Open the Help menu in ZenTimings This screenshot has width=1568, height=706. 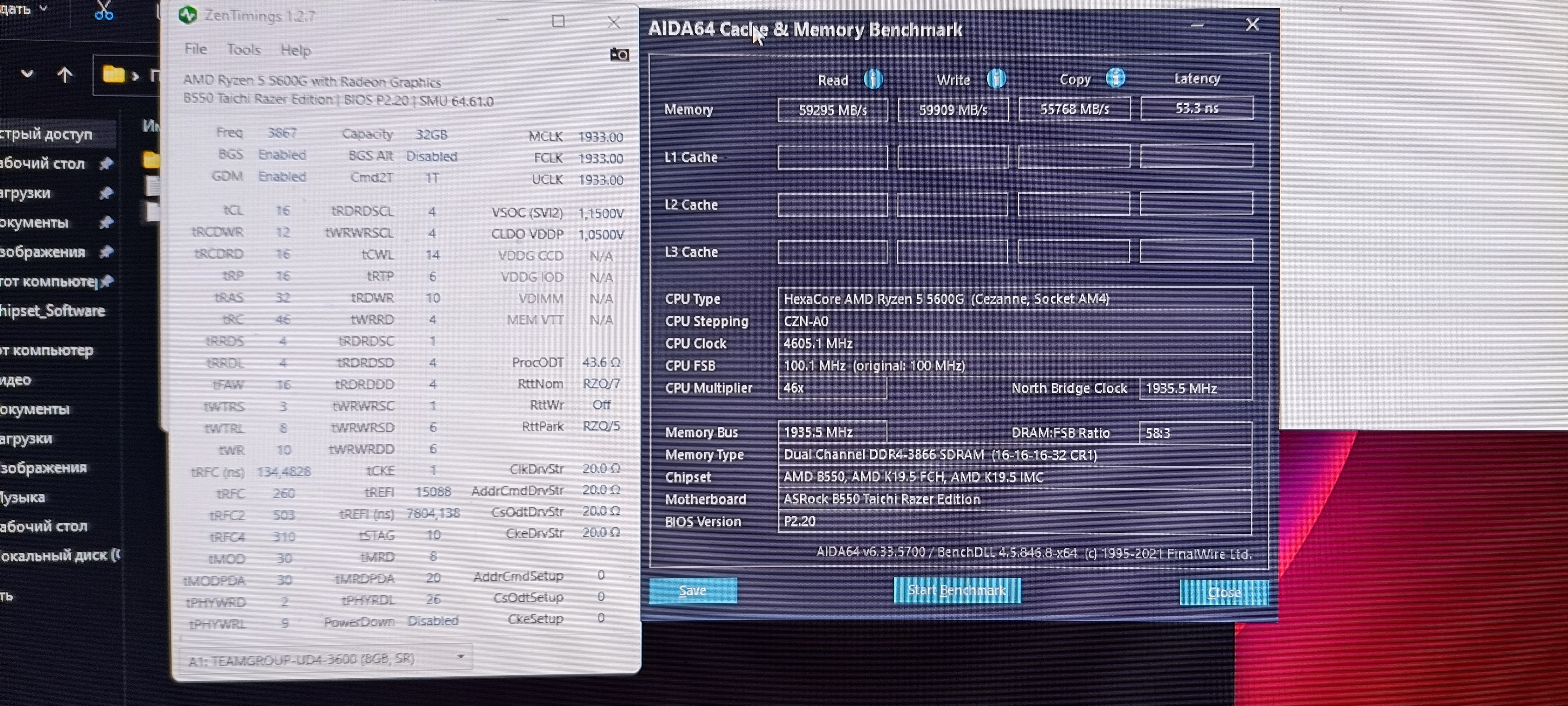pos(295,50)
